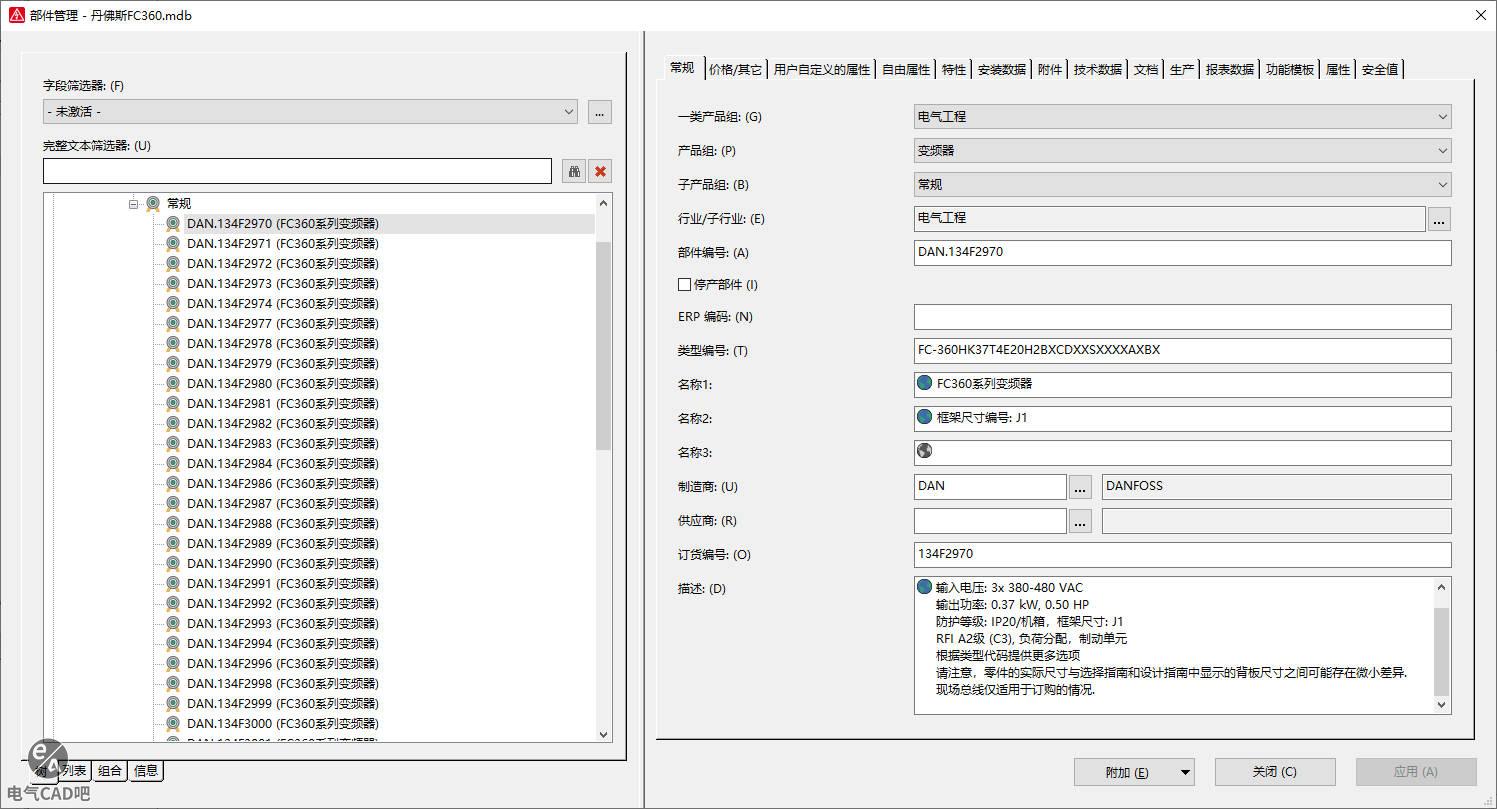This screenshot has width=1497, height=809.
Task: Open the 价格/其它 tab
Action: (x=735, y=69)
